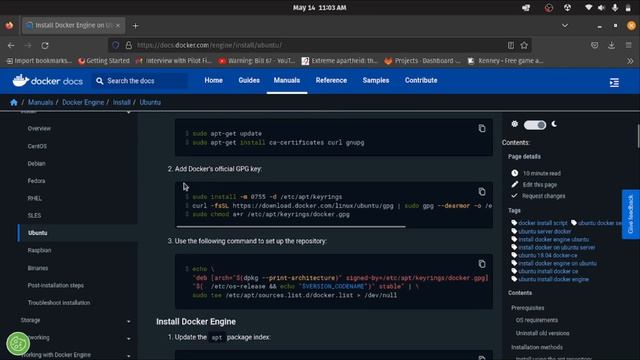This screenshot has height=360, width=640.
Task: Open the SLES sidebar item
Action: point(34,216)
